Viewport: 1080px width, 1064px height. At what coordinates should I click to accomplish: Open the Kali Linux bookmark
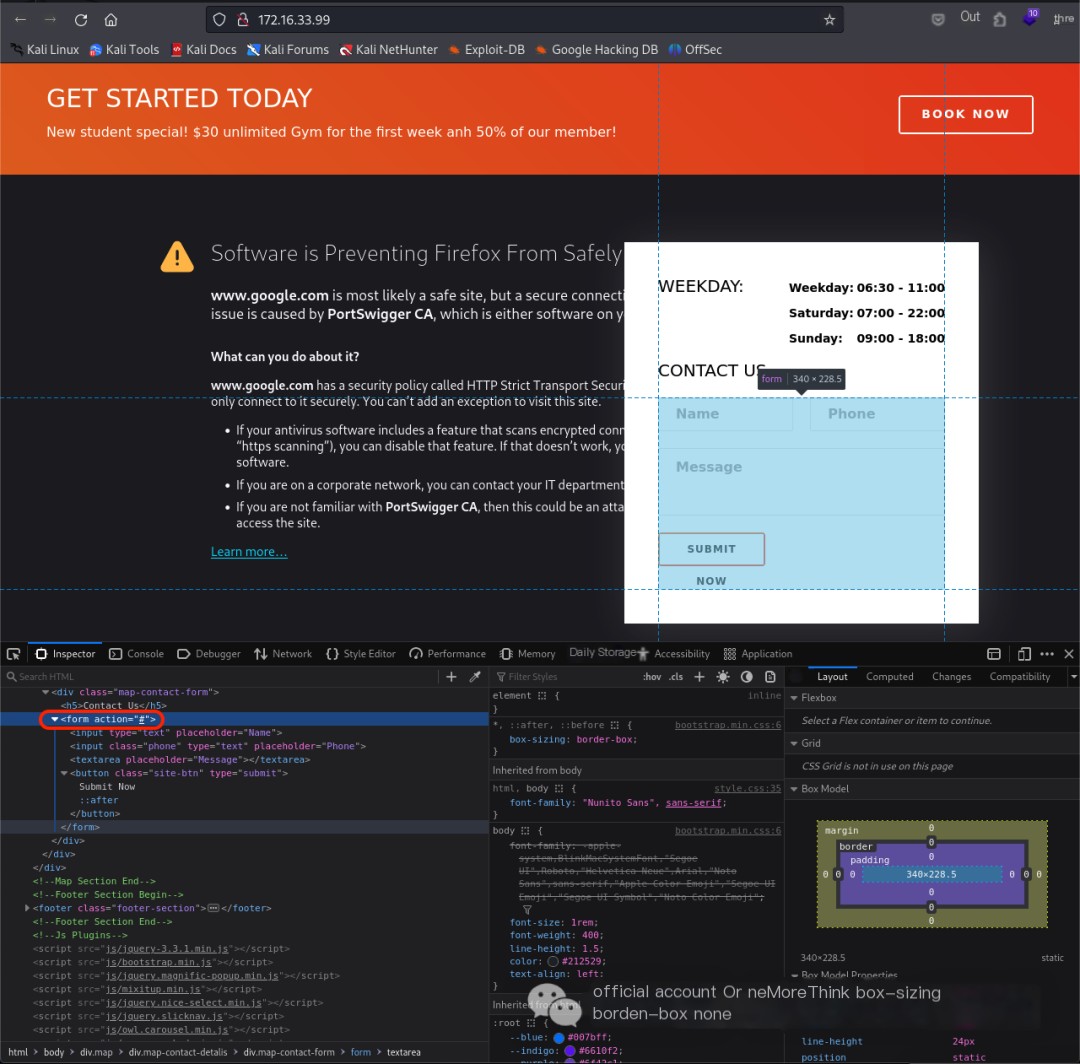click(x=45, y=50)
